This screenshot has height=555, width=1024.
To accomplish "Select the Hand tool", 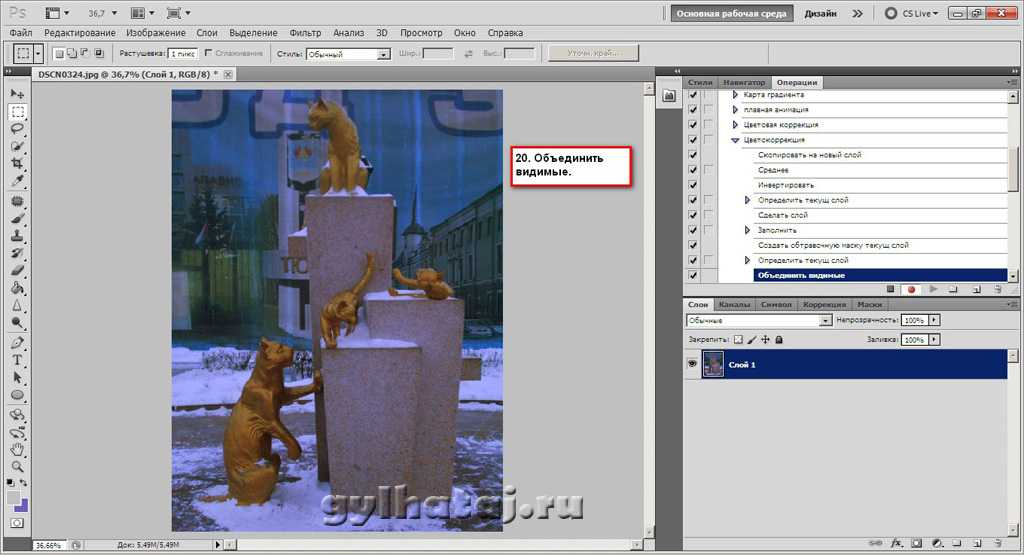I will pyautogui.click(x=17, y=449).
